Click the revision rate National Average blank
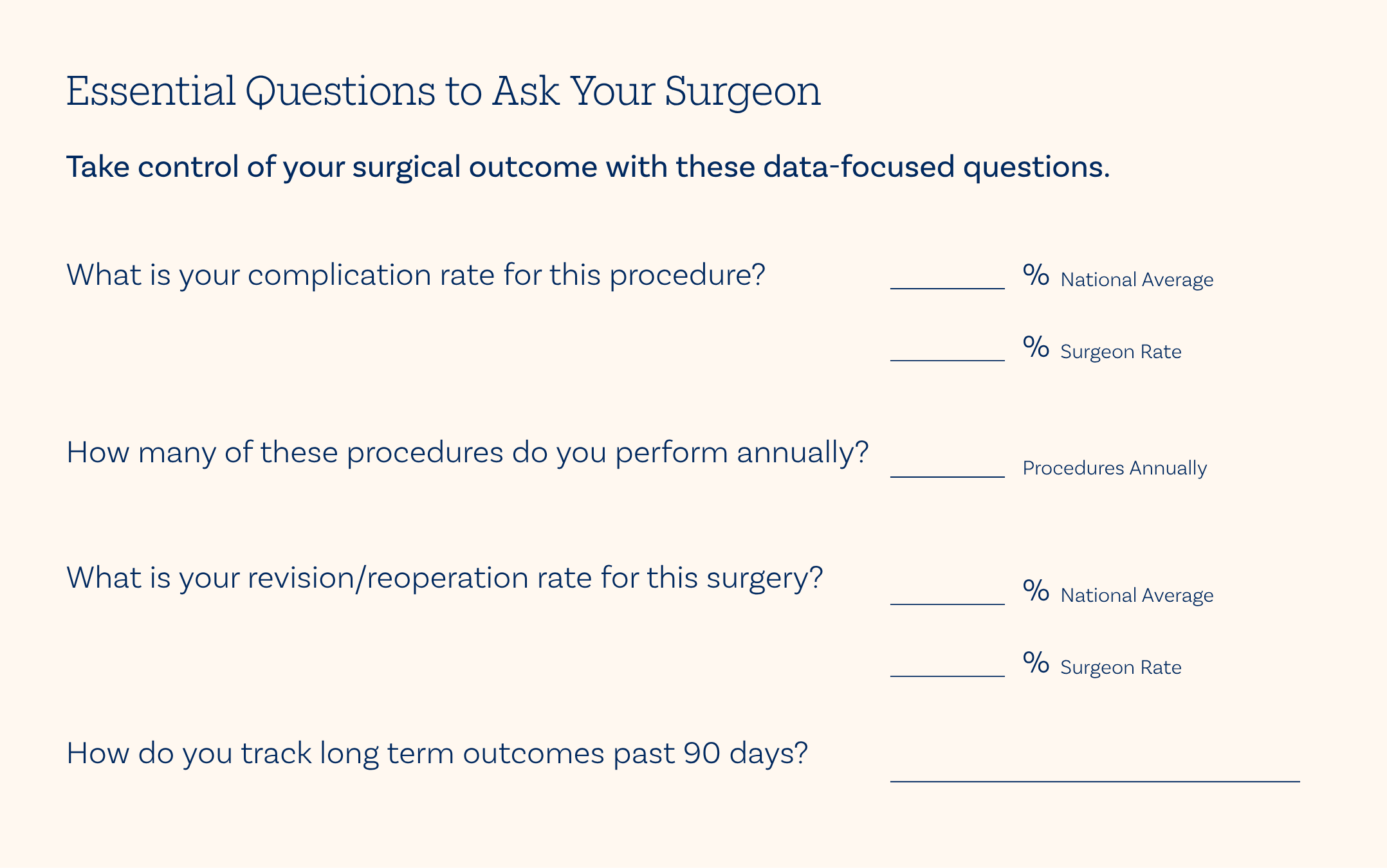The width and height of the screenshot is (1387, 868). pos(947,596)
